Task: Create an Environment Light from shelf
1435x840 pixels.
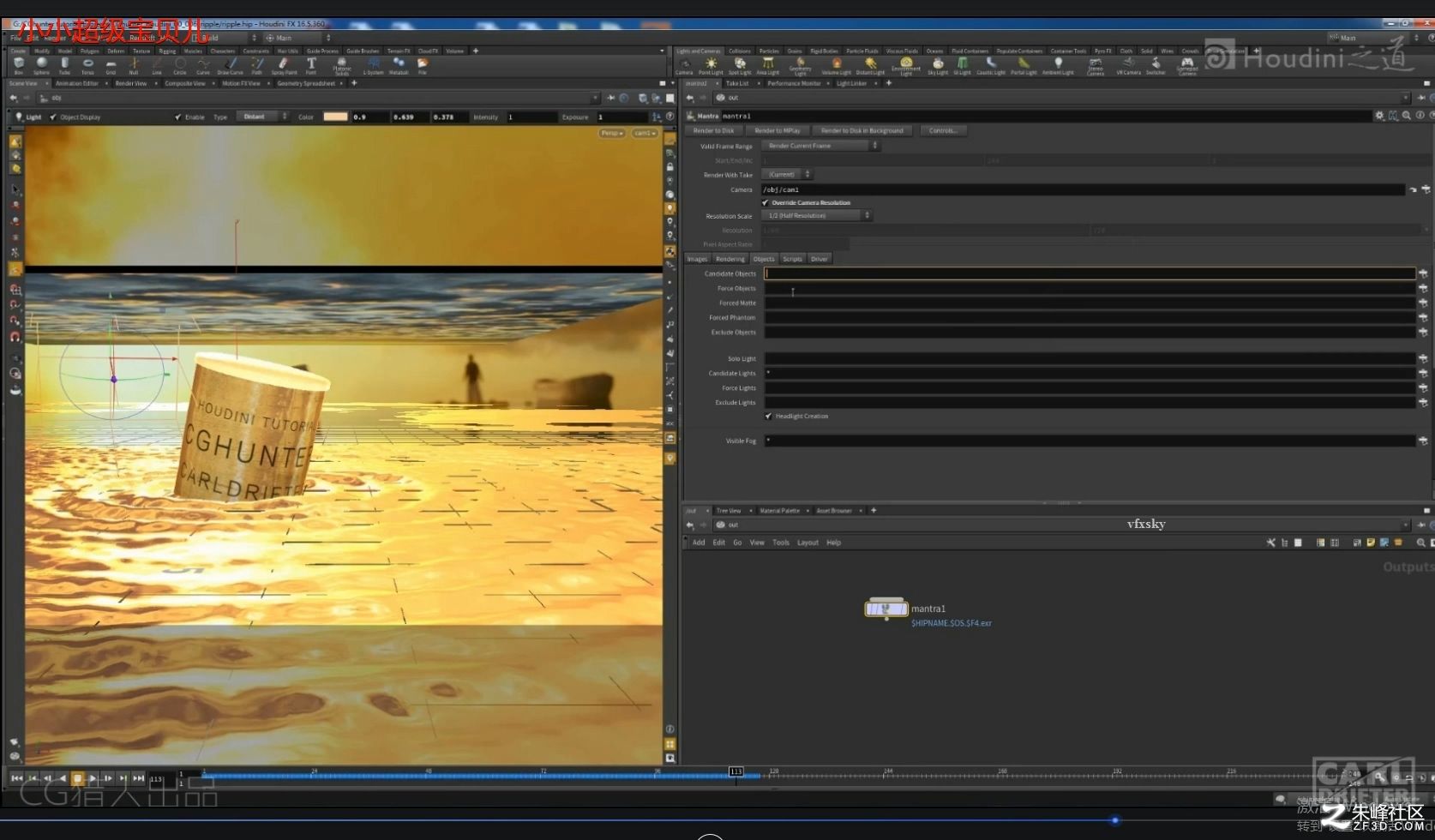Action: [906, 66]
